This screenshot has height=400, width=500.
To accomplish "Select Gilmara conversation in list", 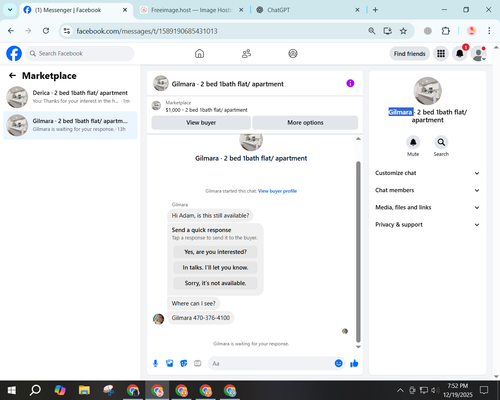I will (70, 125).
